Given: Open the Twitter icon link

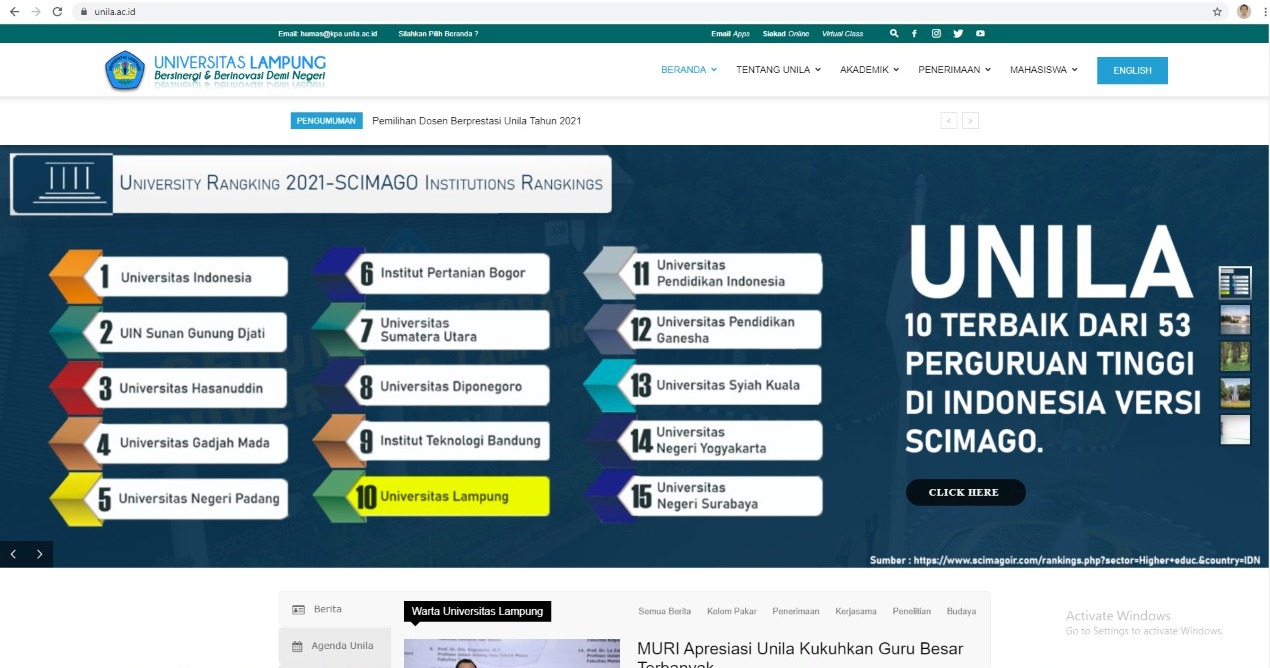Looking at the screenshot, I should pyautogui.click(x=958, y=33).
